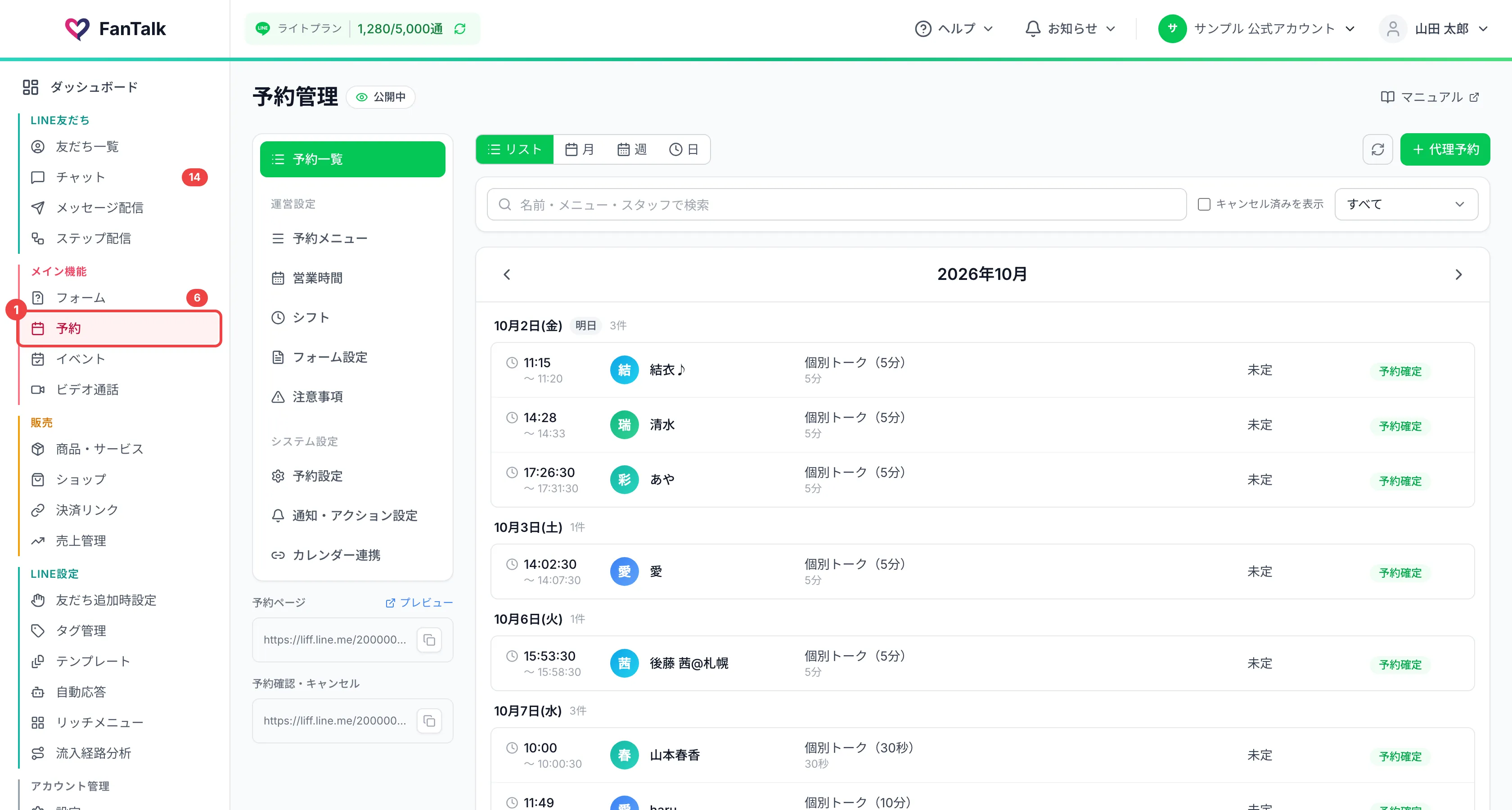The width and height of the screenshot is (1512, 810).
Task: Go to メッセージ配信
Action: click(120, 208)
